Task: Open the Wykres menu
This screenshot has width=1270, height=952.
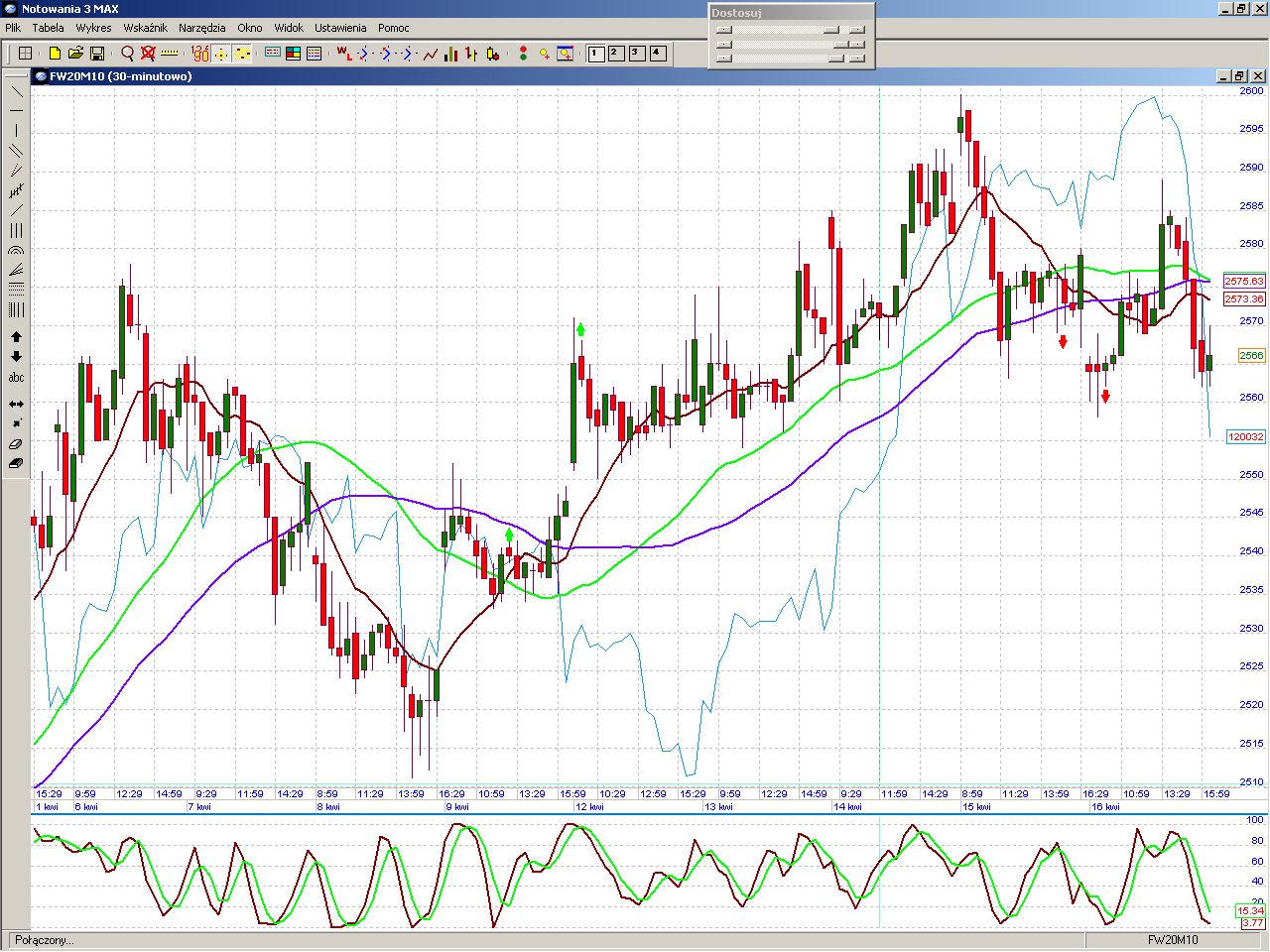Action: click(x=93, y=28)
